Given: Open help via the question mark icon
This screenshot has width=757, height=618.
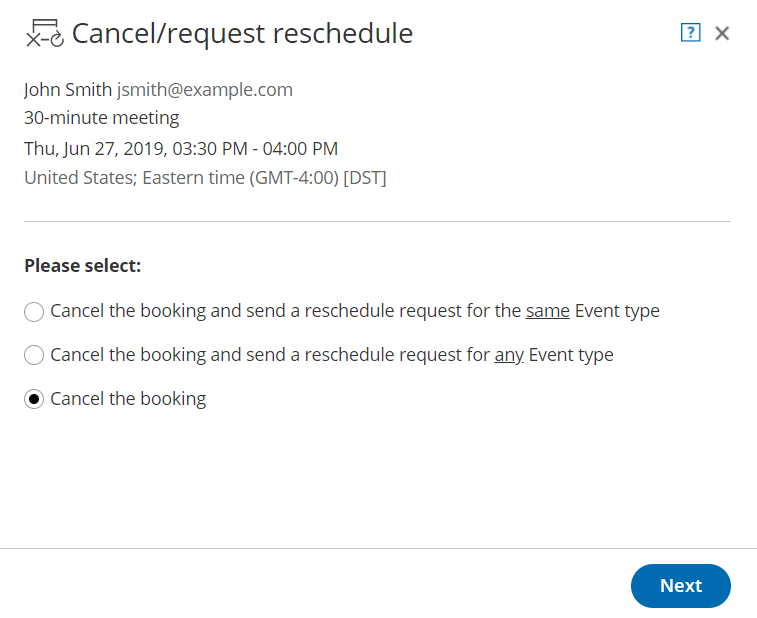Looking at the screenshot, I should click(x=690, y=33).
